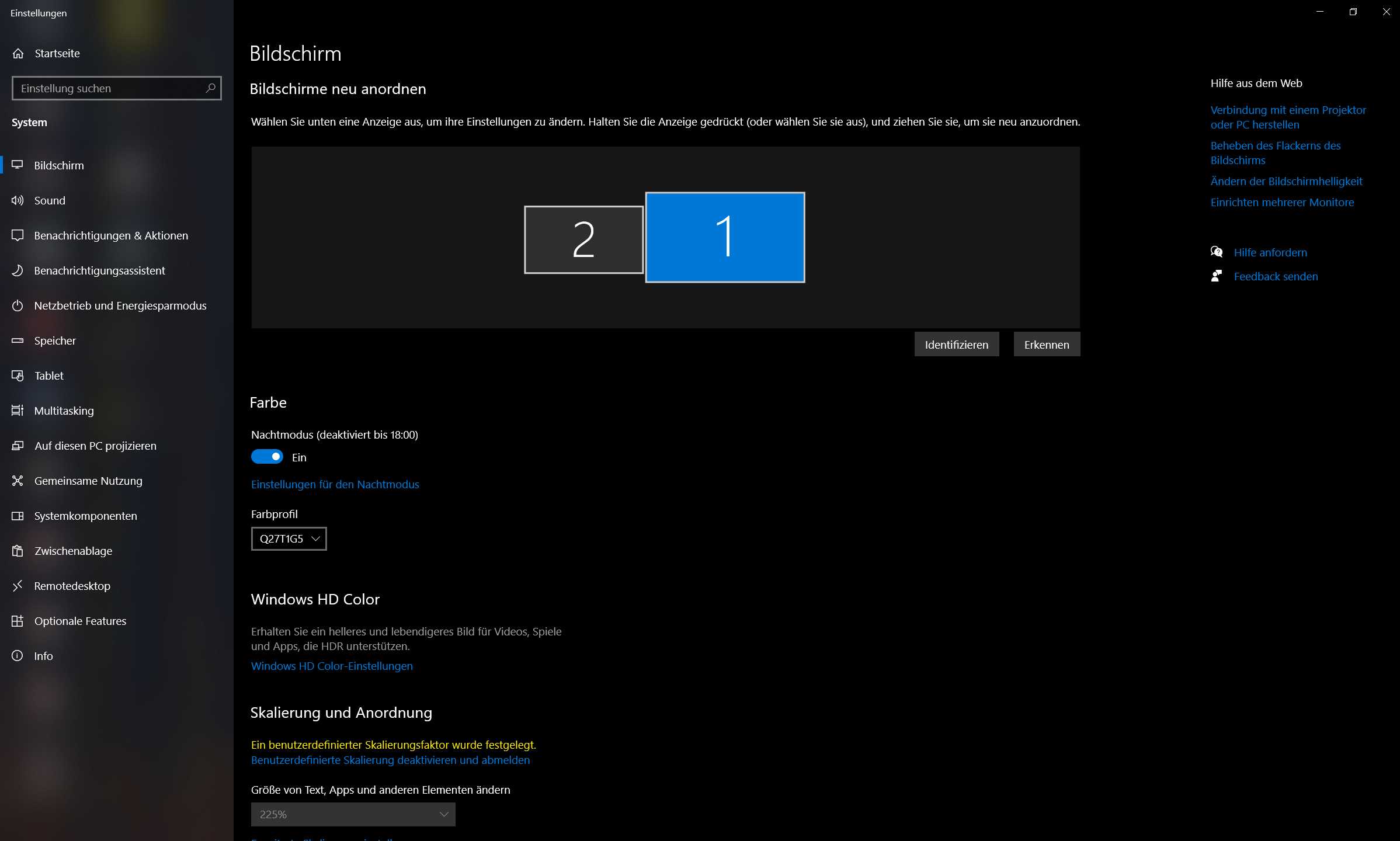The image size is (1400, 841).
Task: Open Benachrichtigungen & Aktionen settings
Action: (110, 235)
